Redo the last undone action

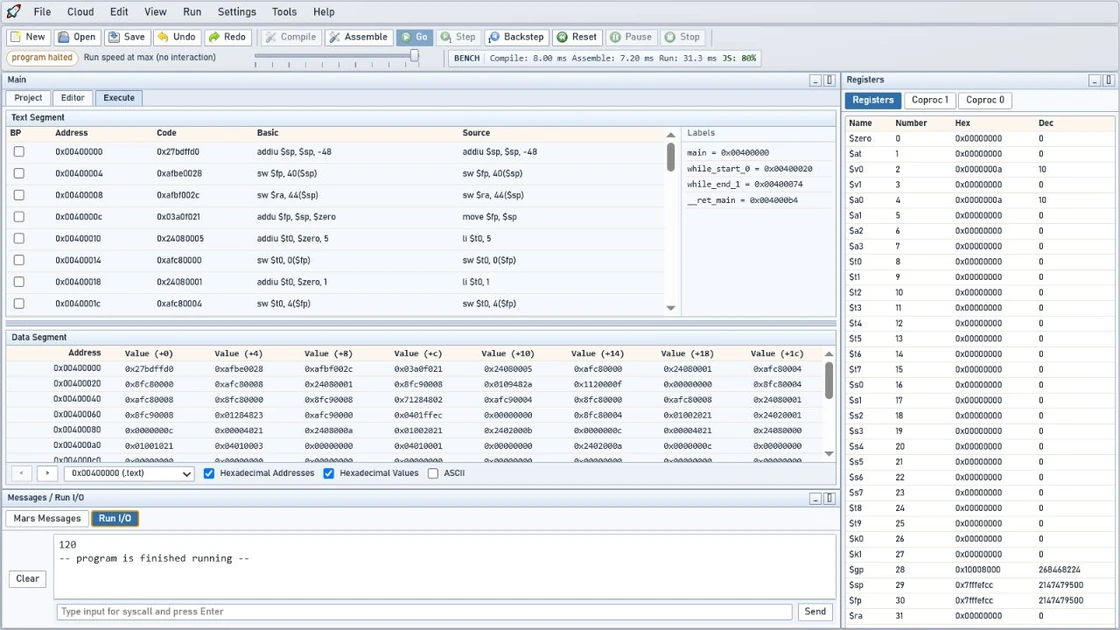(227, 37)
